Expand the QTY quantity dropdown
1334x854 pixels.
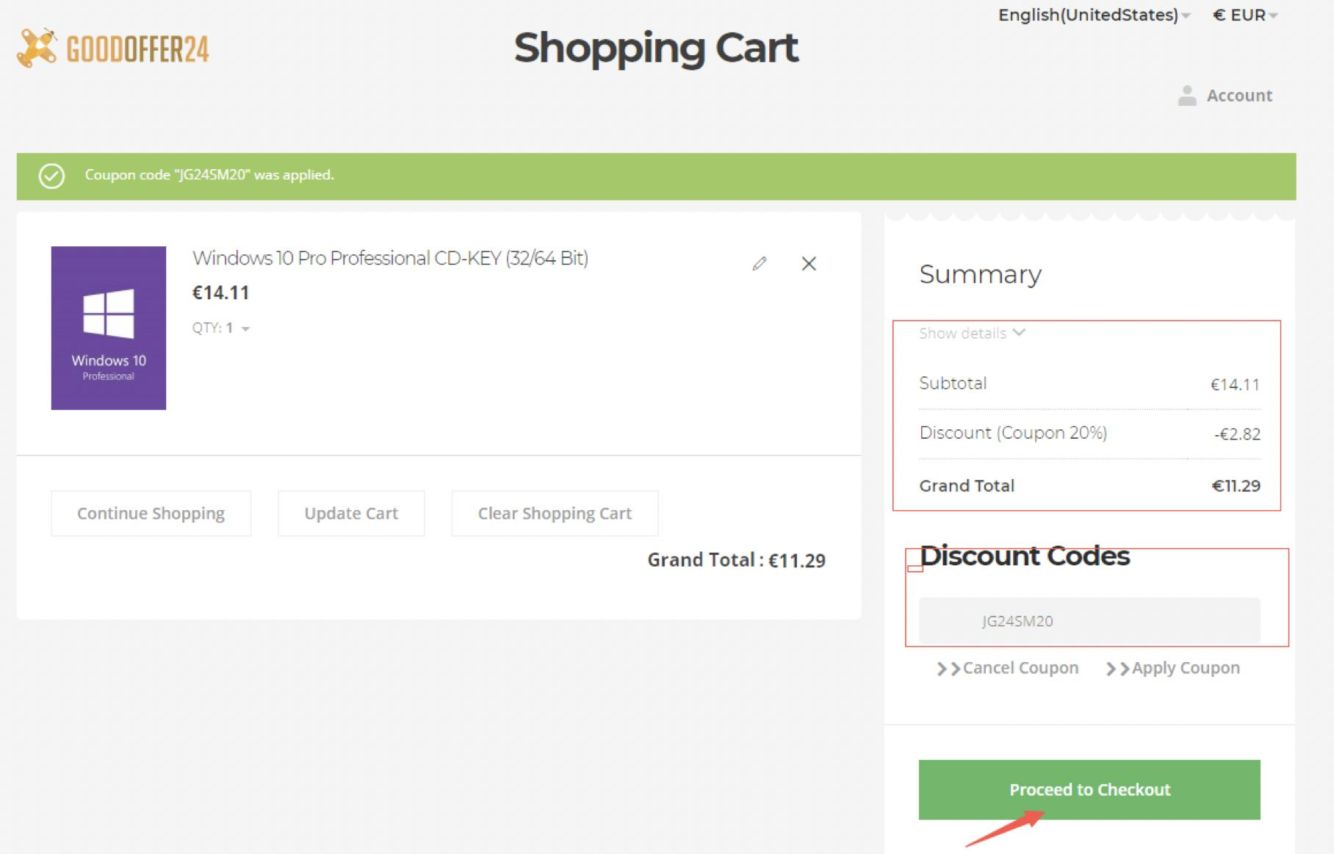click(x=221, y=328)
